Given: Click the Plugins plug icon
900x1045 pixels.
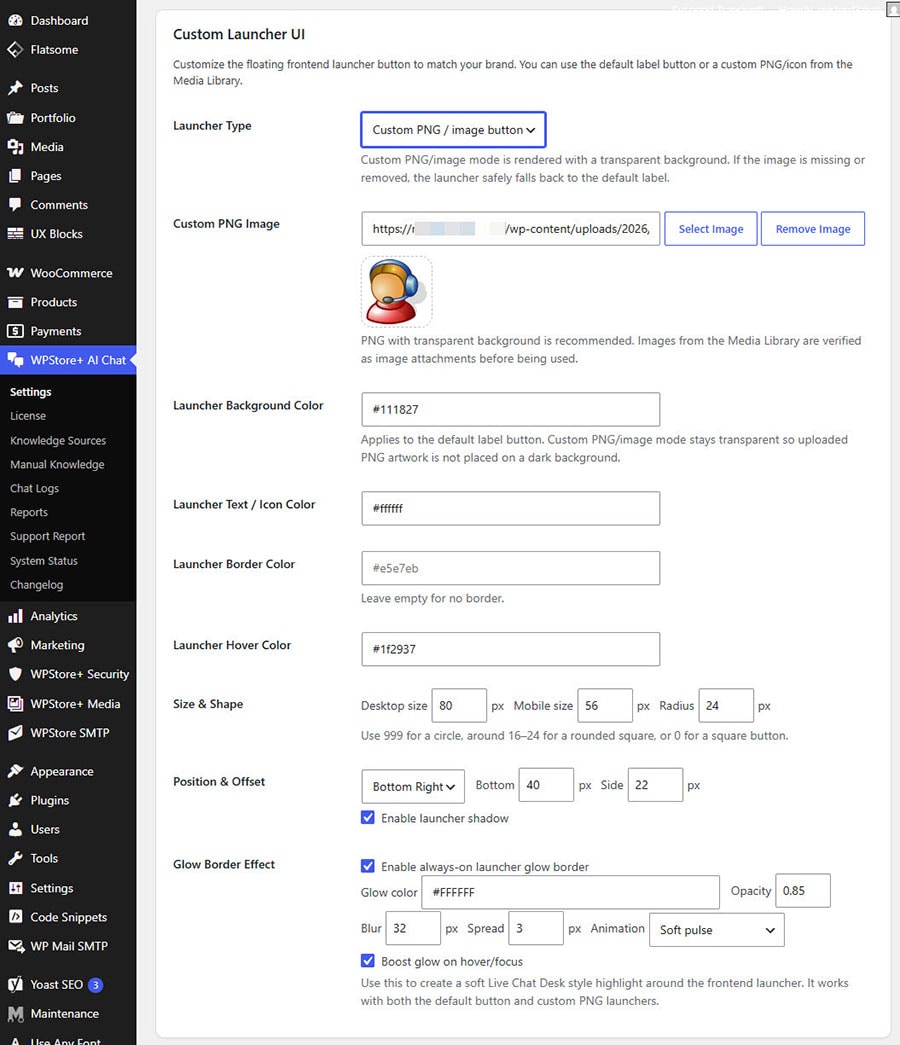Looking at the screenshot, I should coord(15,800).
